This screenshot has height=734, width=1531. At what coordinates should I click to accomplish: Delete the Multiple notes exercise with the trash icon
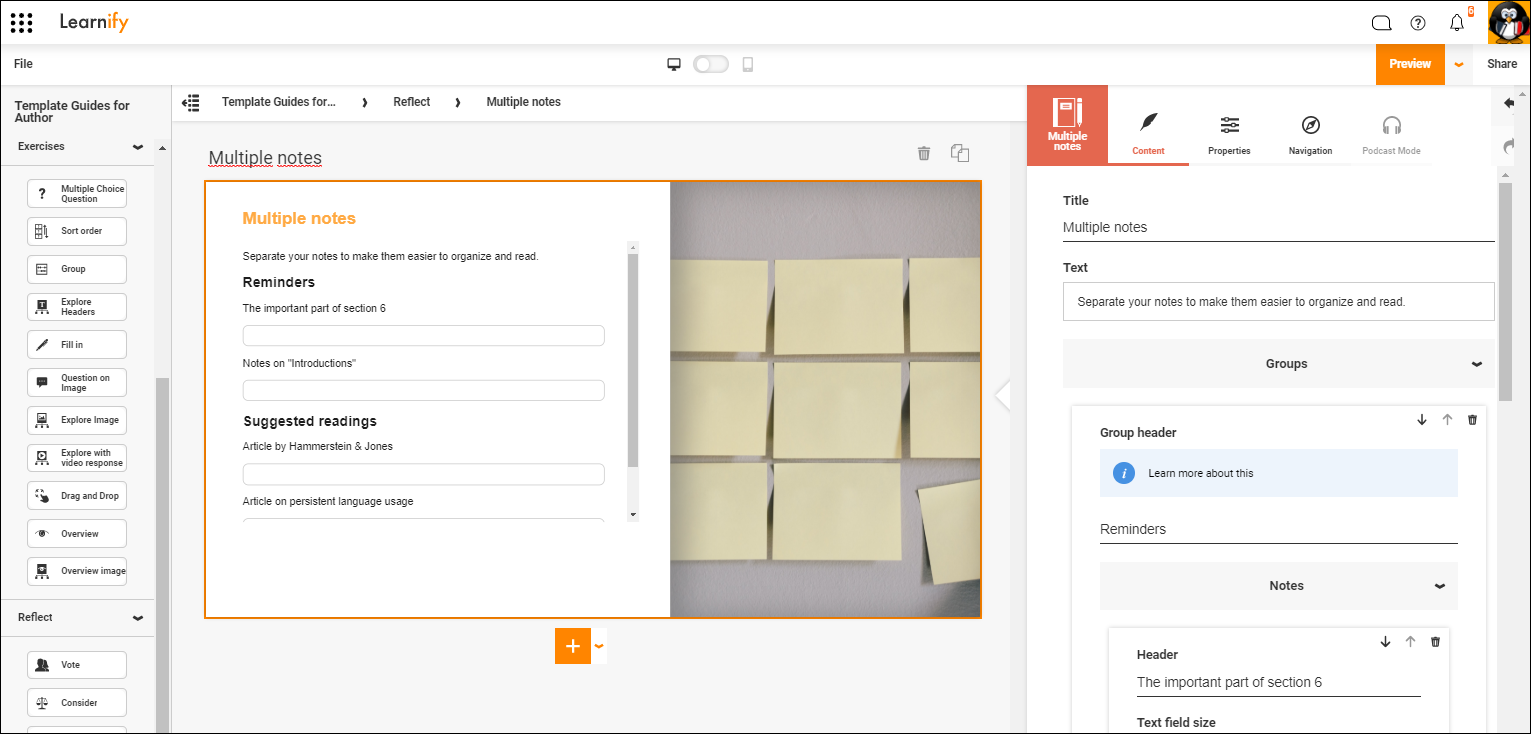(x=923, y=153)
